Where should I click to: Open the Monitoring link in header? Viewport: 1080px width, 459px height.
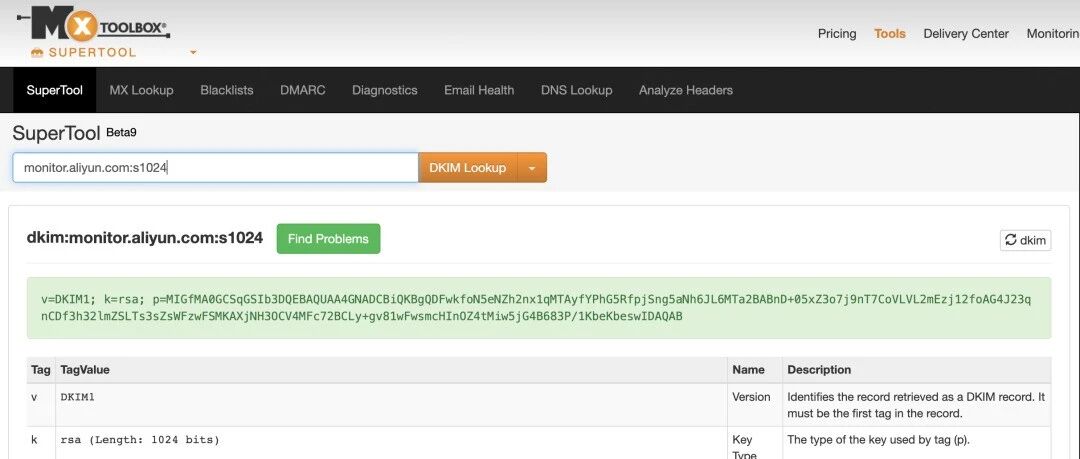(1053, 33)
